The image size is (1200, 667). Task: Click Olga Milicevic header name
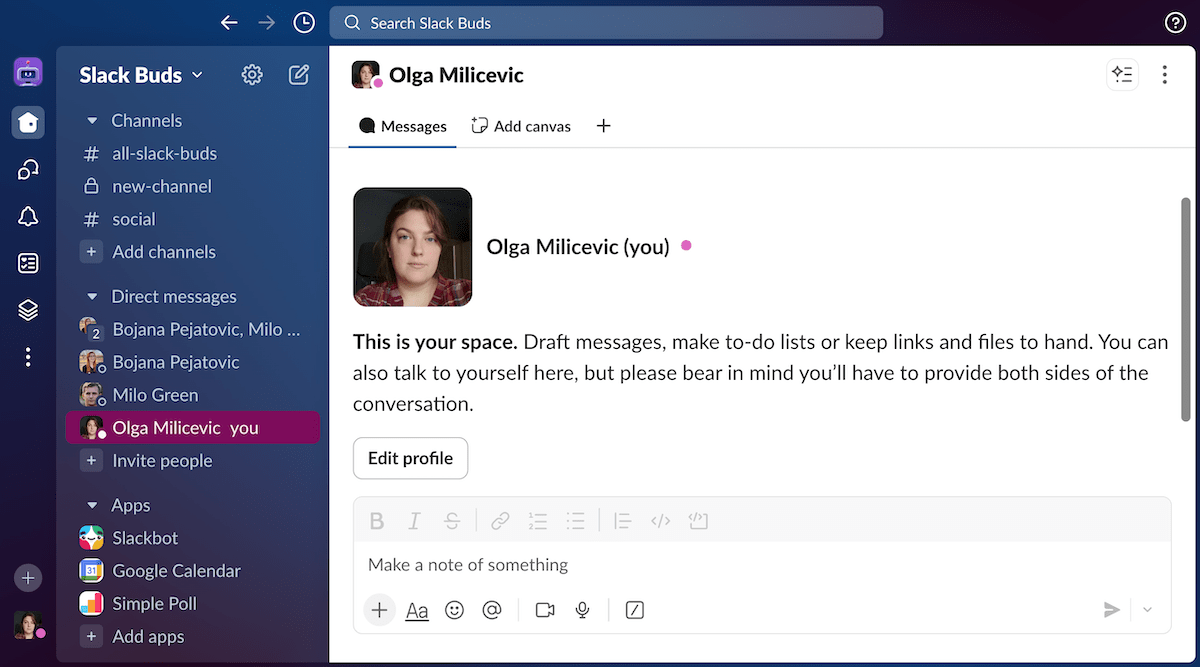[456, 75]
